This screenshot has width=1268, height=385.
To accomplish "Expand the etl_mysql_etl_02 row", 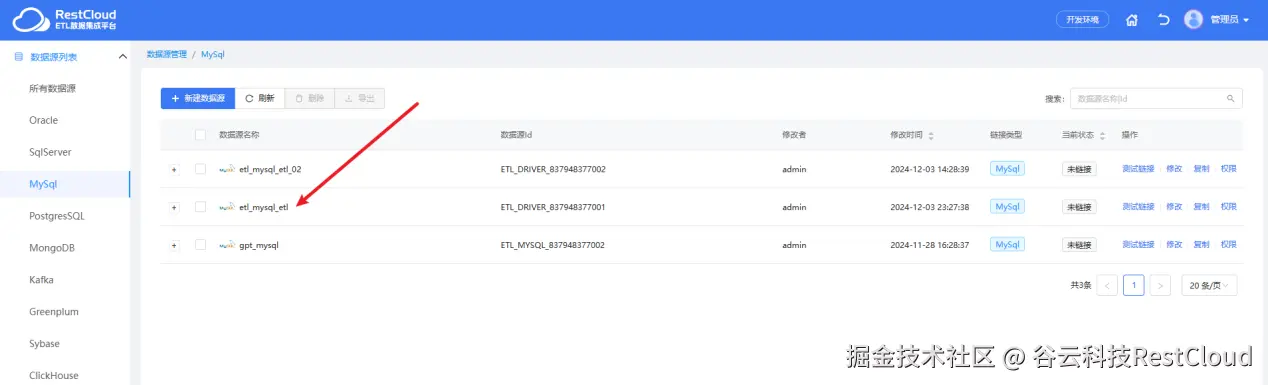I will [174, 169].
